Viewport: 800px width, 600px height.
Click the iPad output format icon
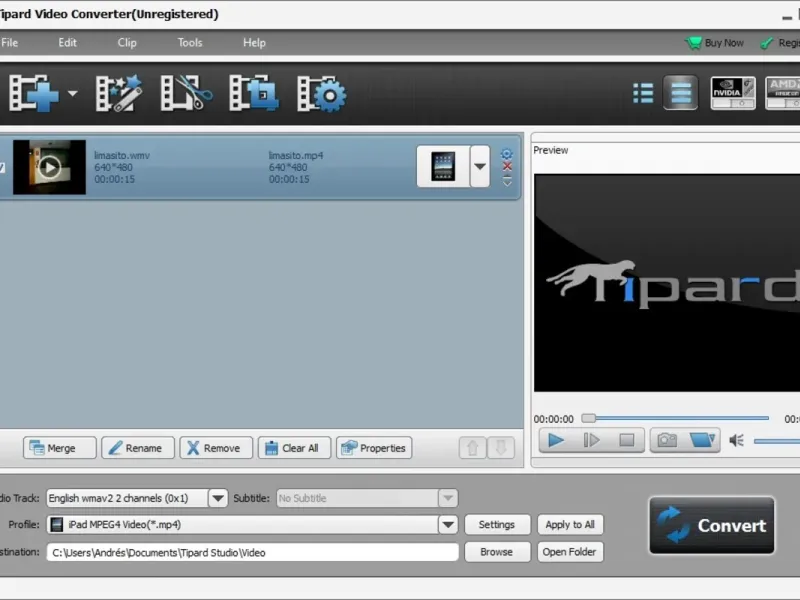[x=443, y=166]
